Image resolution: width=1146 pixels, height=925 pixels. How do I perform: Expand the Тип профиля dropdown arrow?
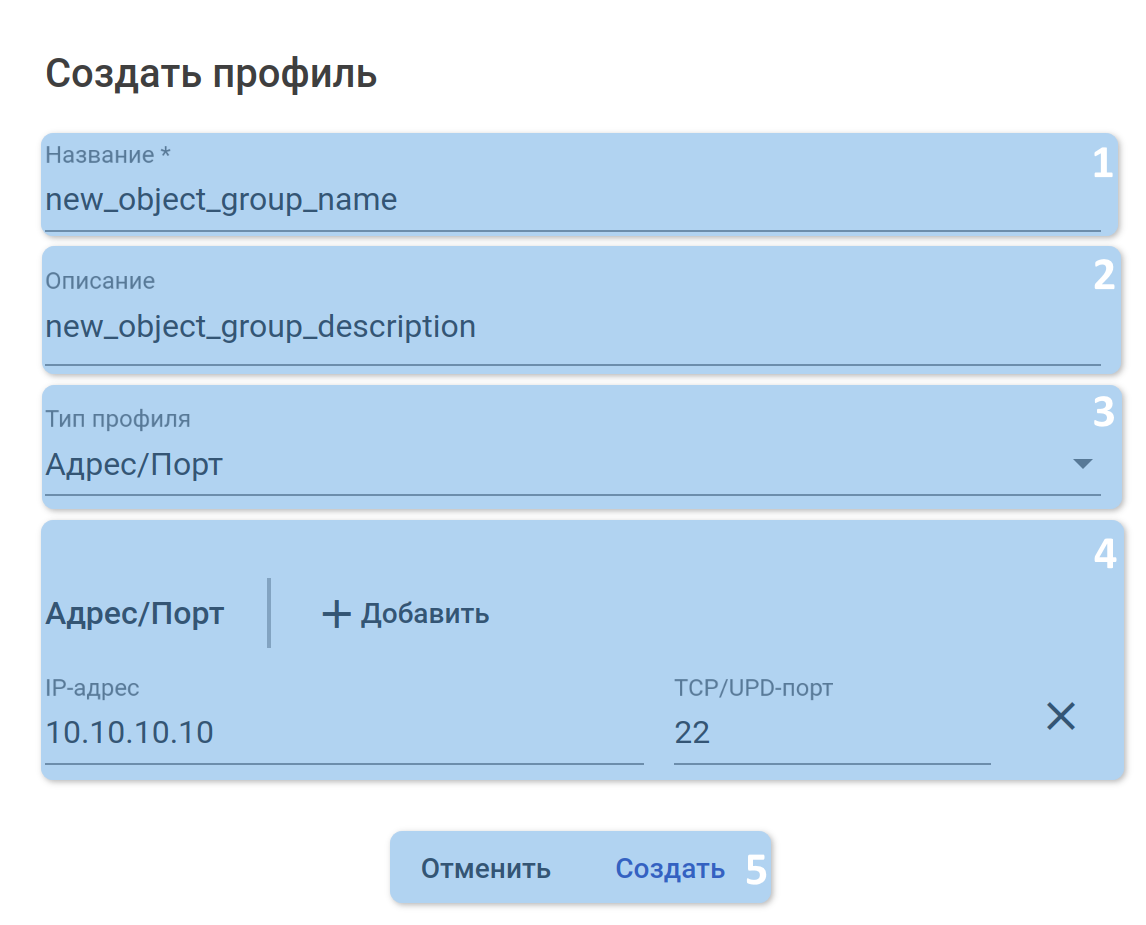(1082, 464)
